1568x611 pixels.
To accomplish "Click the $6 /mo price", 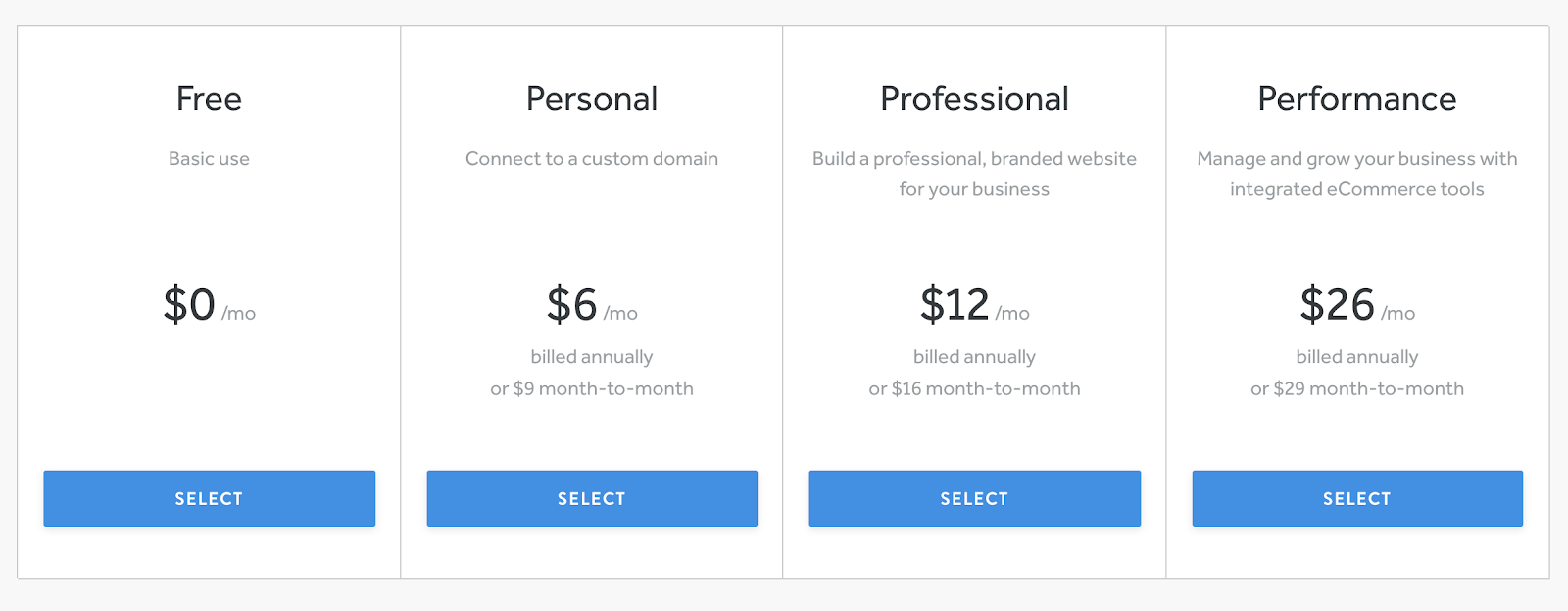I will (592, 305).
